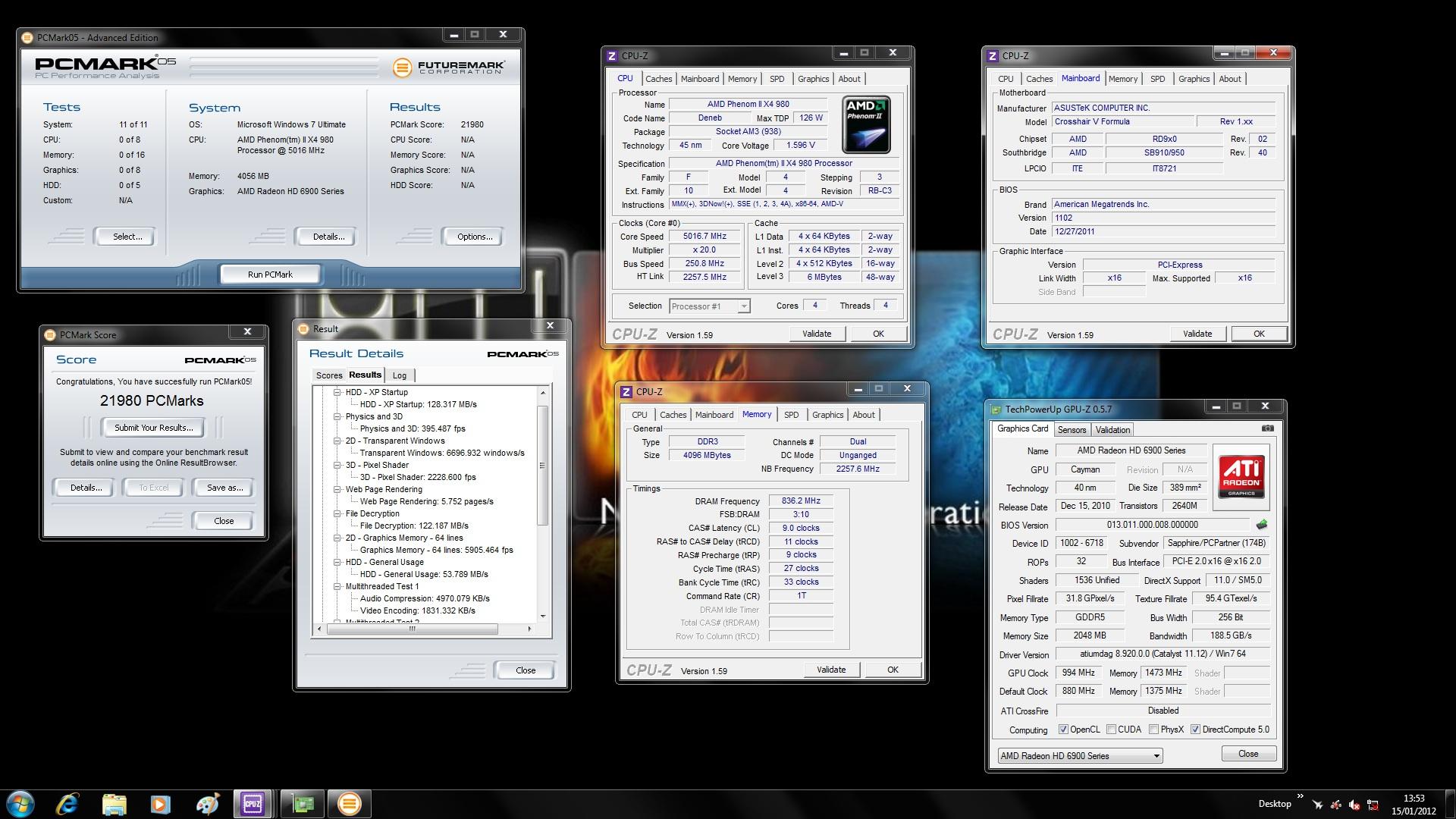The width and height of the screenshot is (1456, 819).
Task: Click Close in GPU-Z window
Action: click(x=1248, y=754)
